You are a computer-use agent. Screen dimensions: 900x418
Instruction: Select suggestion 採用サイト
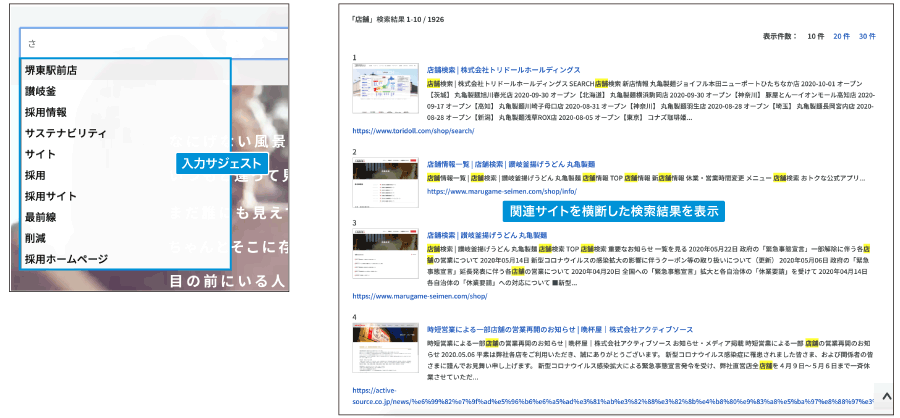pyautogui.click(x=125, y=196)
